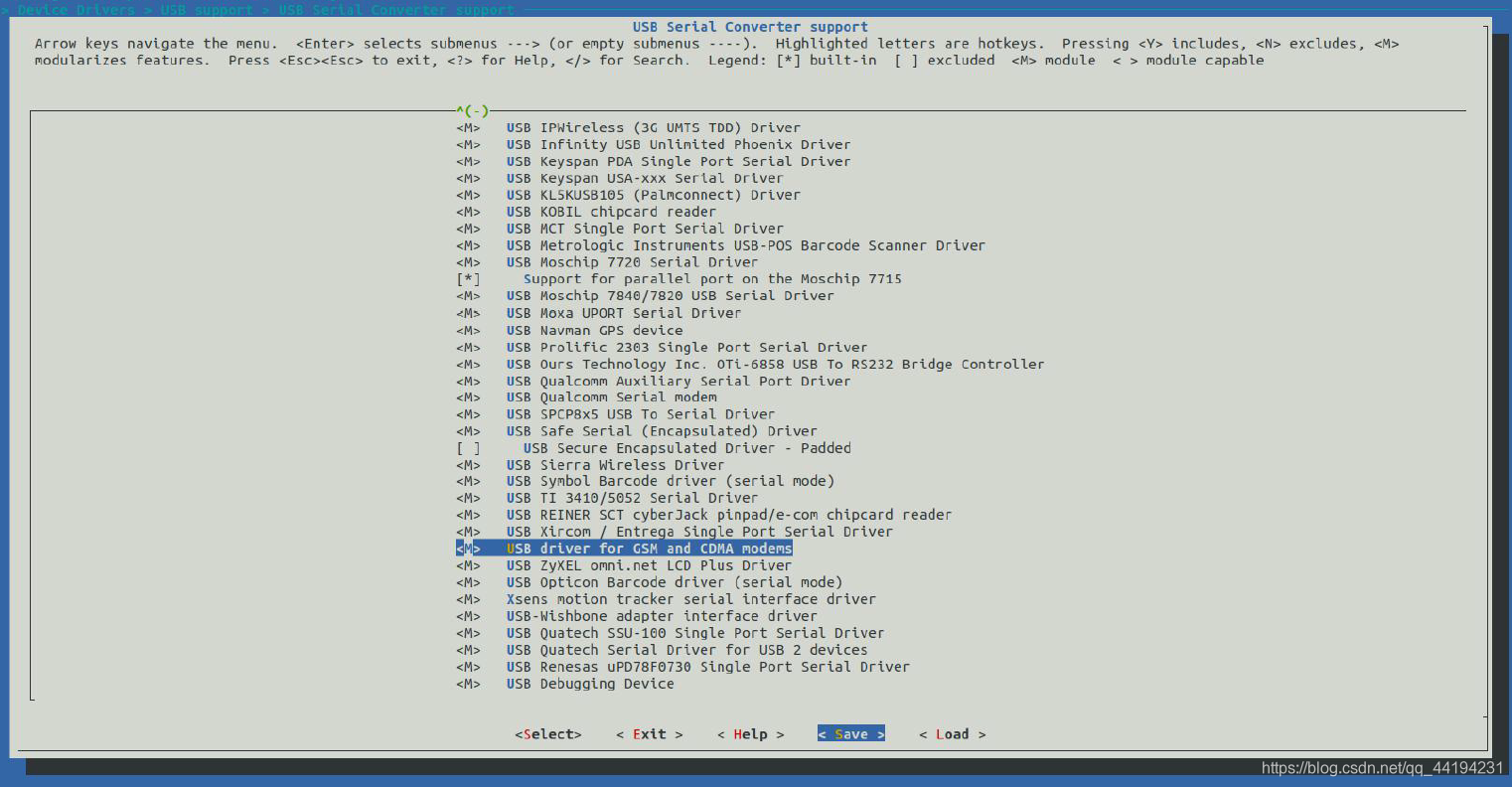Select USB ZyXEL omni.net LCD Plus Driver
1512x787 pixels.
pyautogui.click(x=649, y=565)
